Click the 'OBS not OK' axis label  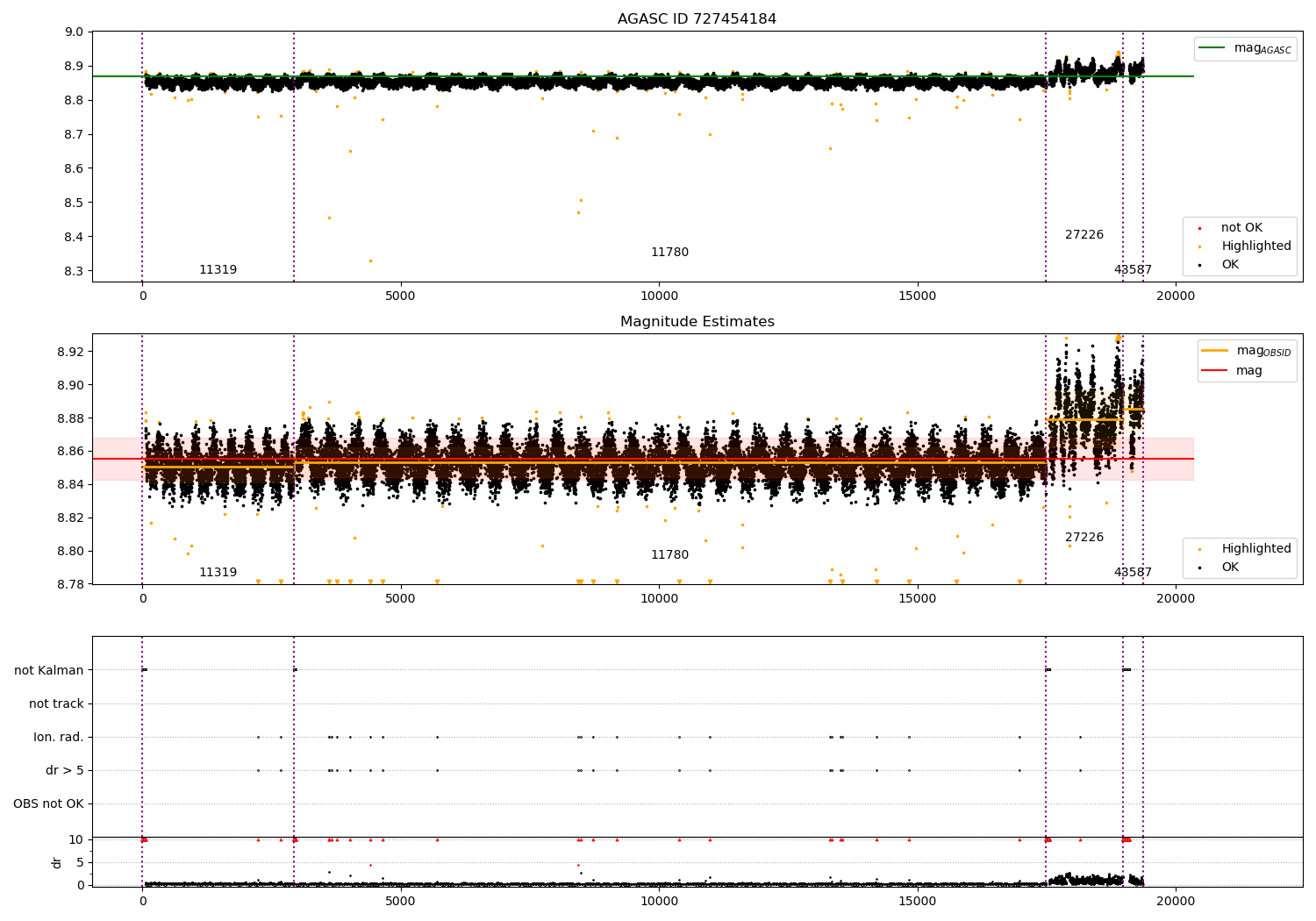49,804
